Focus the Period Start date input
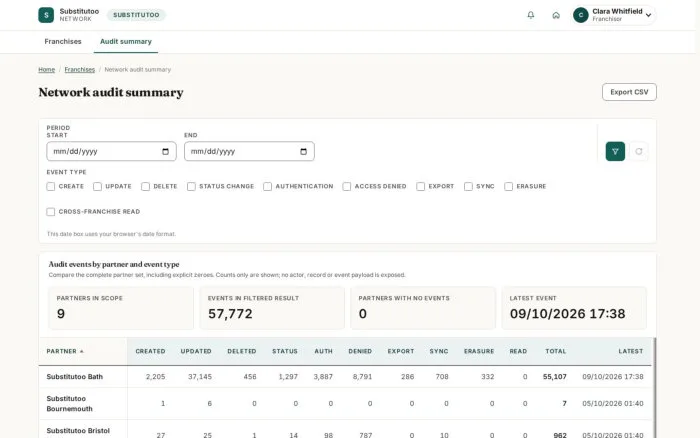The image size is (700, 438). pyautogui.click(x=111, y=151)
